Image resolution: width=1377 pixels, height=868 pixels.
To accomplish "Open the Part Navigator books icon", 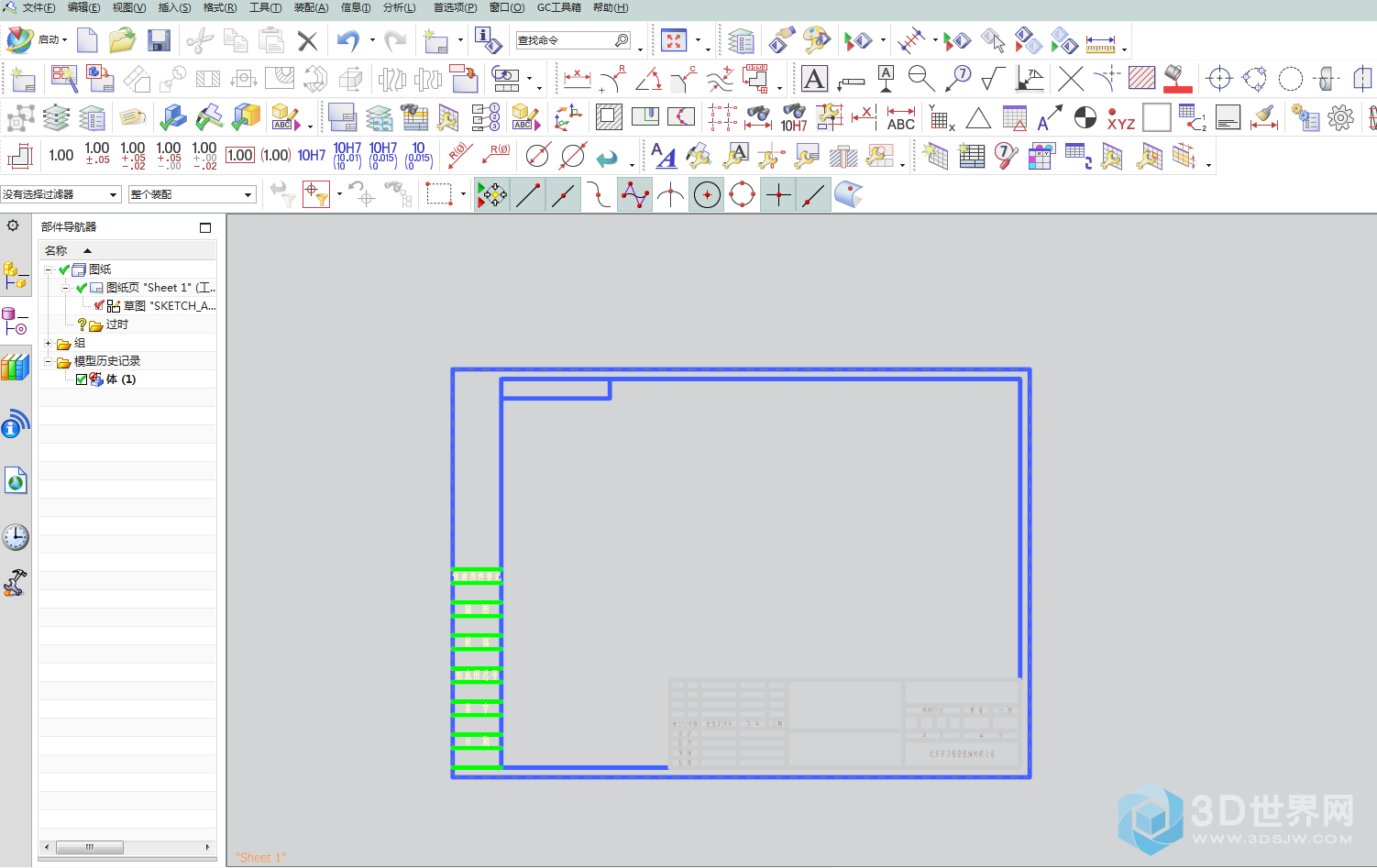I will [x=16, y=368].
